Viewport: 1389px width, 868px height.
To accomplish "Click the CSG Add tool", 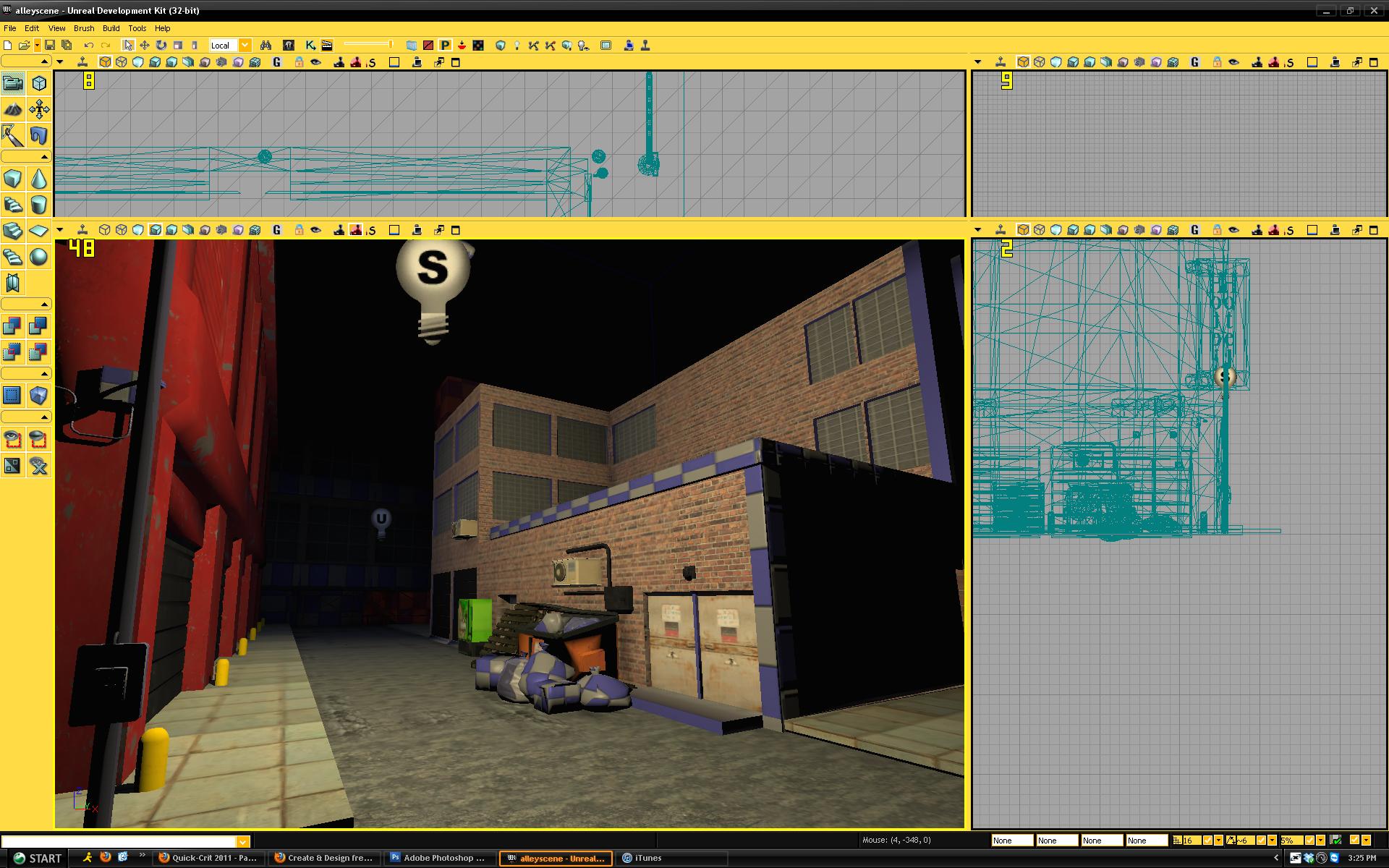I will [12, 326].
